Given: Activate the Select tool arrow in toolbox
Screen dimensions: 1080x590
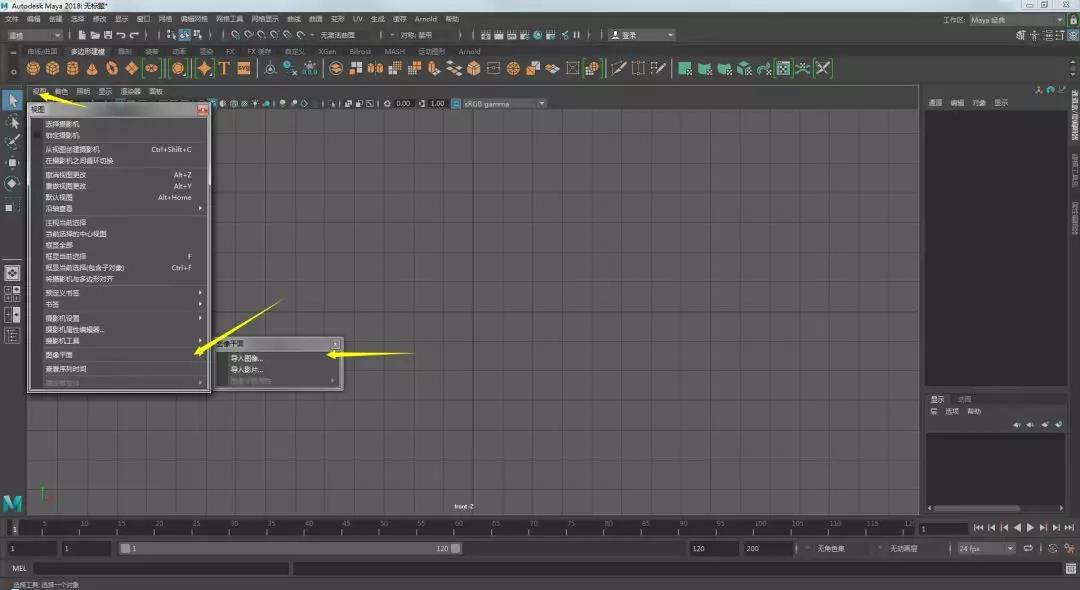Looking at the screenshot, I should click(x=13, y=100).
